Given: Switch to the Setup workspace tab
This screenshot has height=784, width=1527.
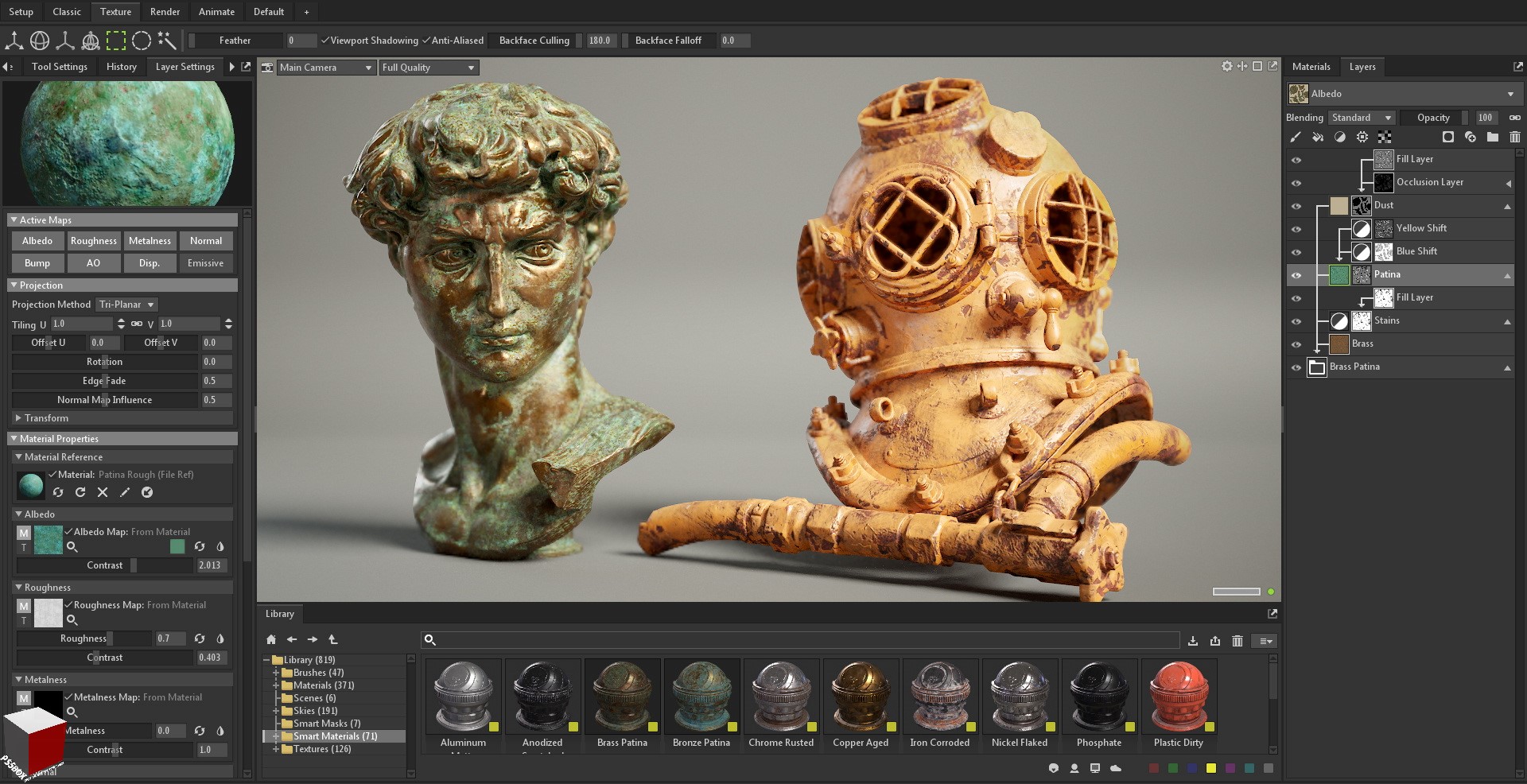Looking at the screenshot, I should coord(21,11).
